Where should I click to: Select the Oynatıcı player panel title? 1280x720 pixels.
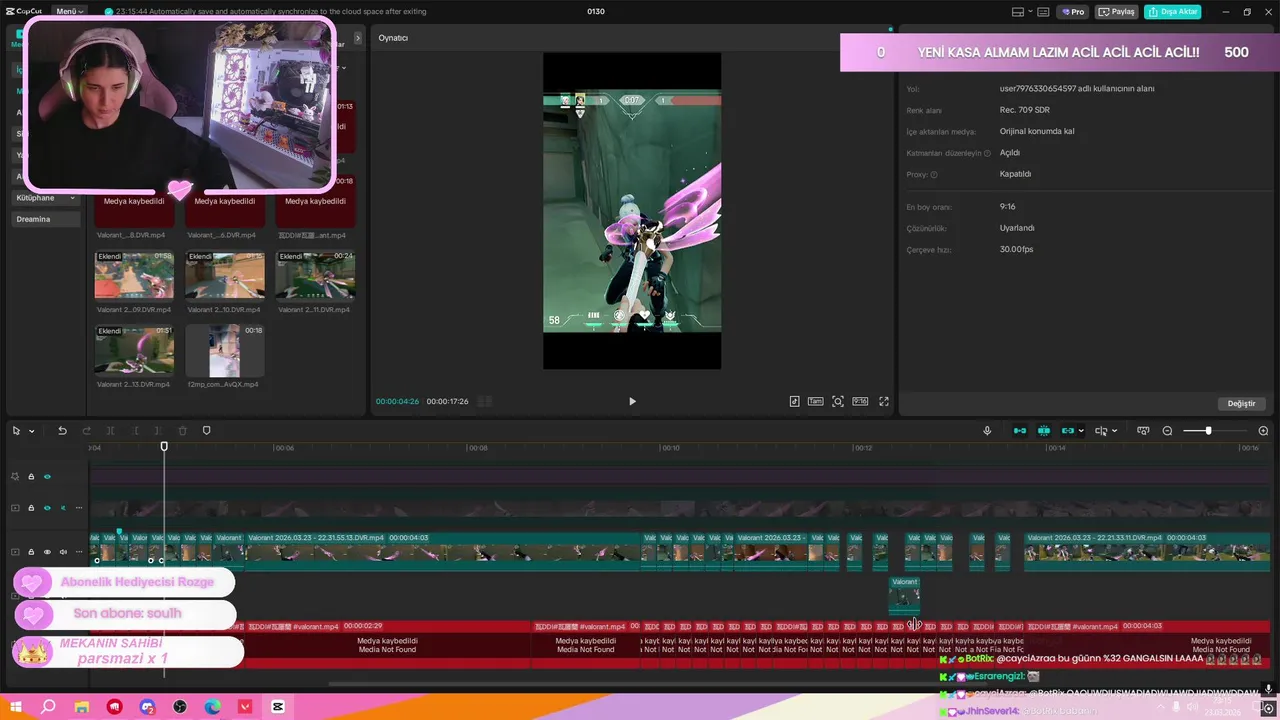click(393, 38)
